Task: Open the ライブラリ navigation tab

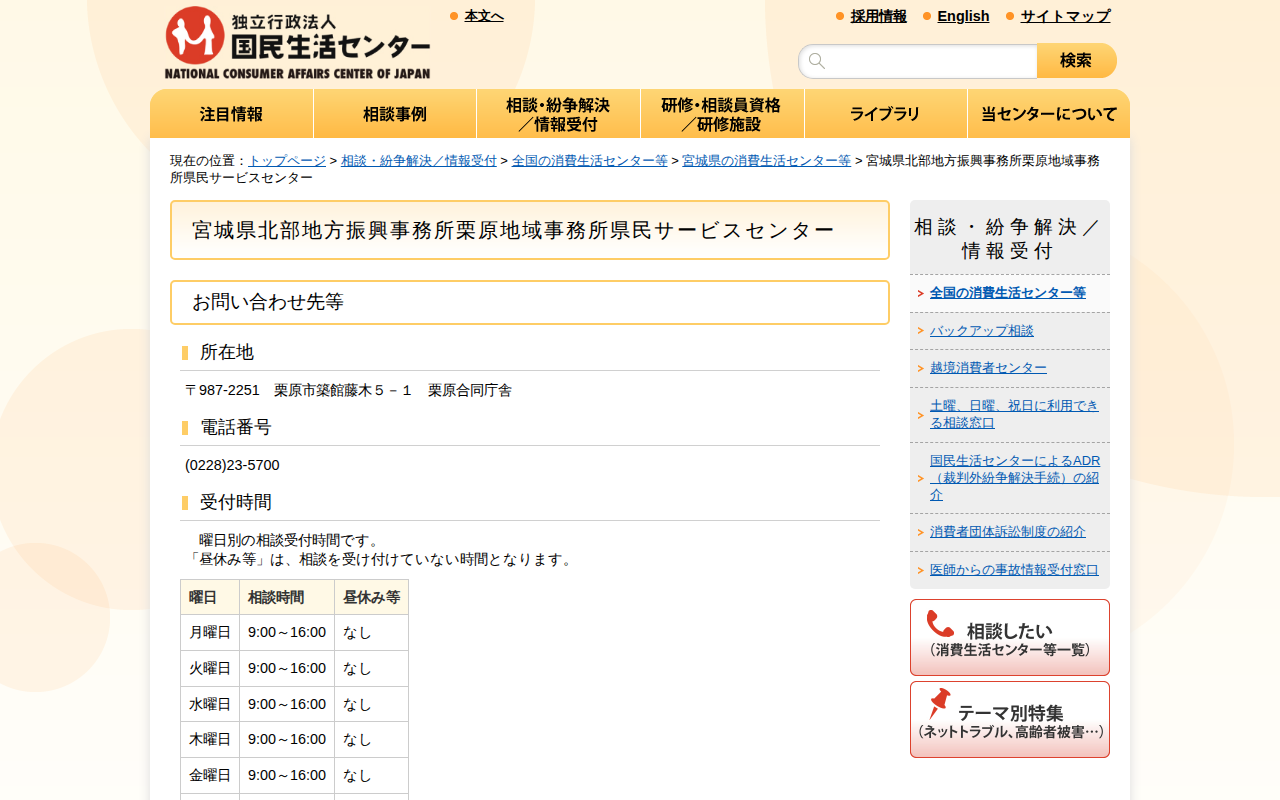Action: point(885,113)
